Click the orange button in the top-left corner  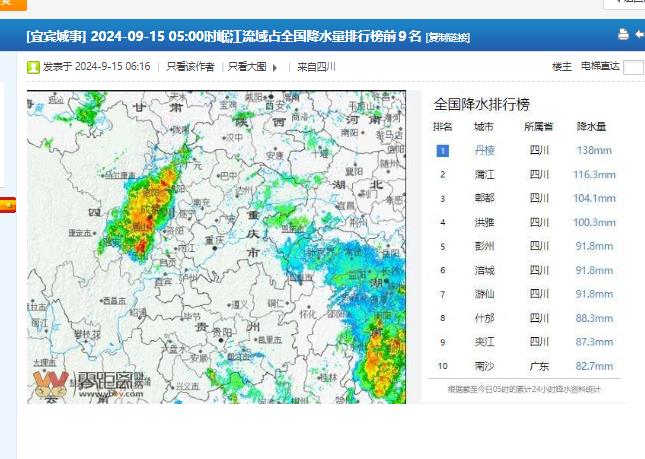click(12, 4)
